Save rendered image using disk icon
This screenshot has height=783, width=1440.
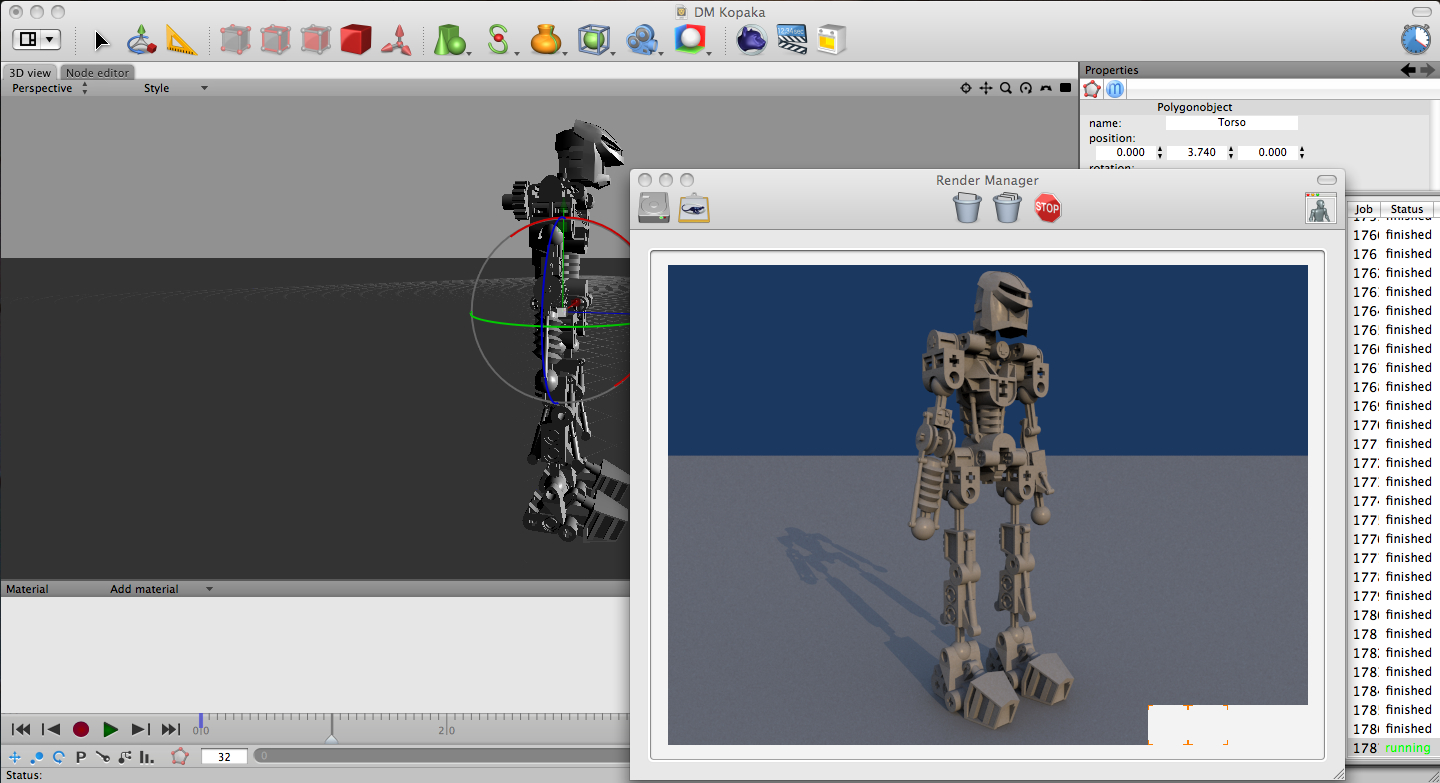coord(654,208)
